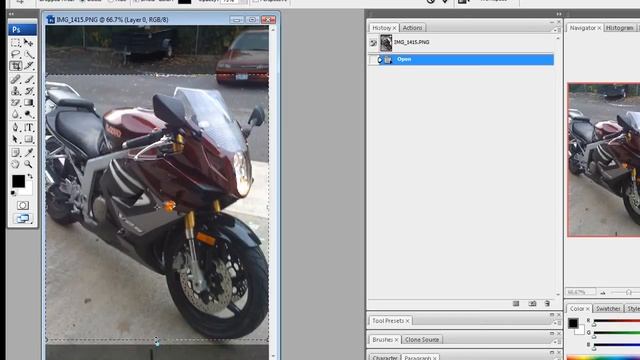
Task: Select the Dodge tool
Action: click(29, 114)
